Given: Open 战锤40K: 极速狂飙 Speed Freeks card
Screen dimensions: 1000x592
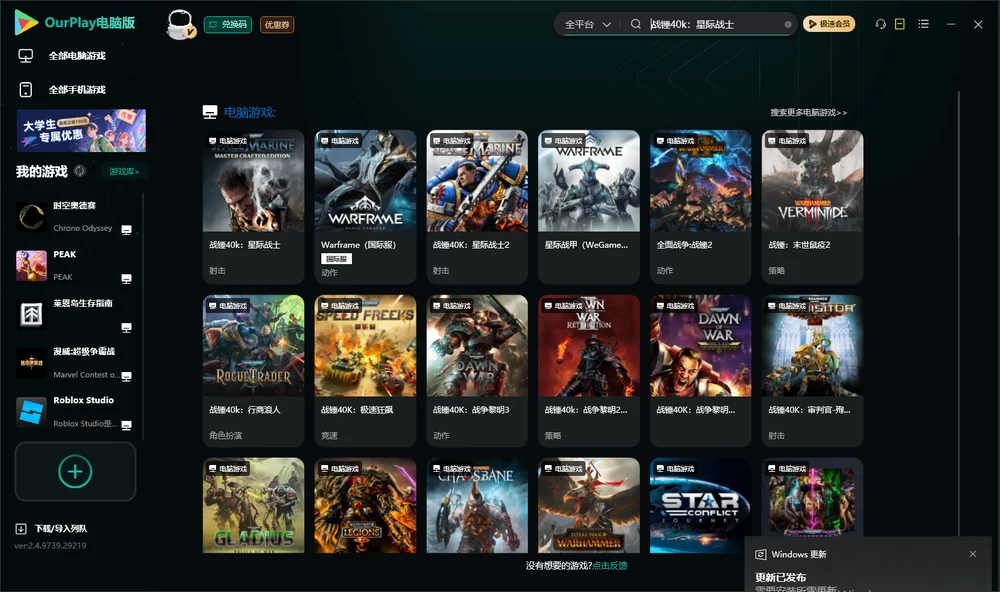Looking at the screenshot, I should (365, 371).
